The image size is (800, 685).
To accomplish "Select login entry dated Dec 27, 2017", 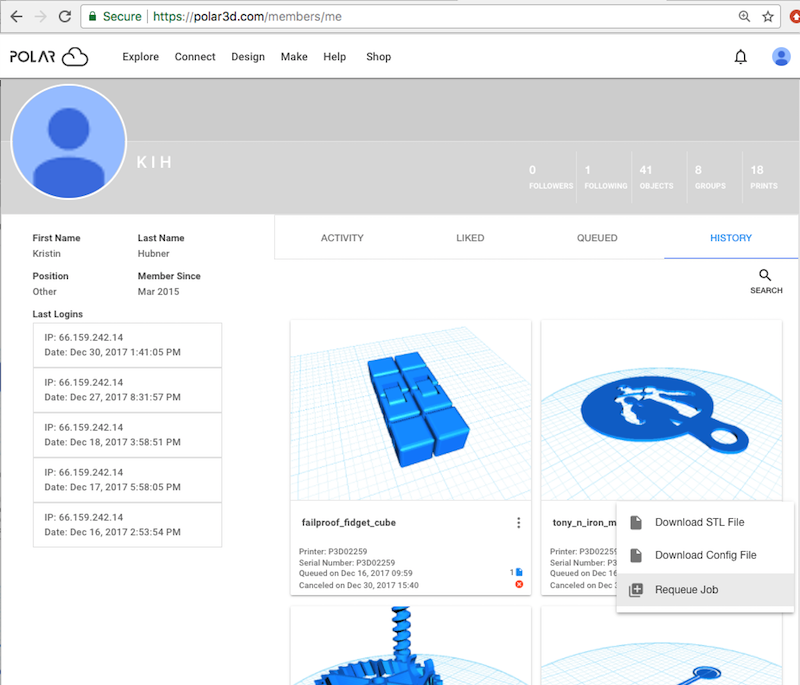I will click(x=128, y=390).
